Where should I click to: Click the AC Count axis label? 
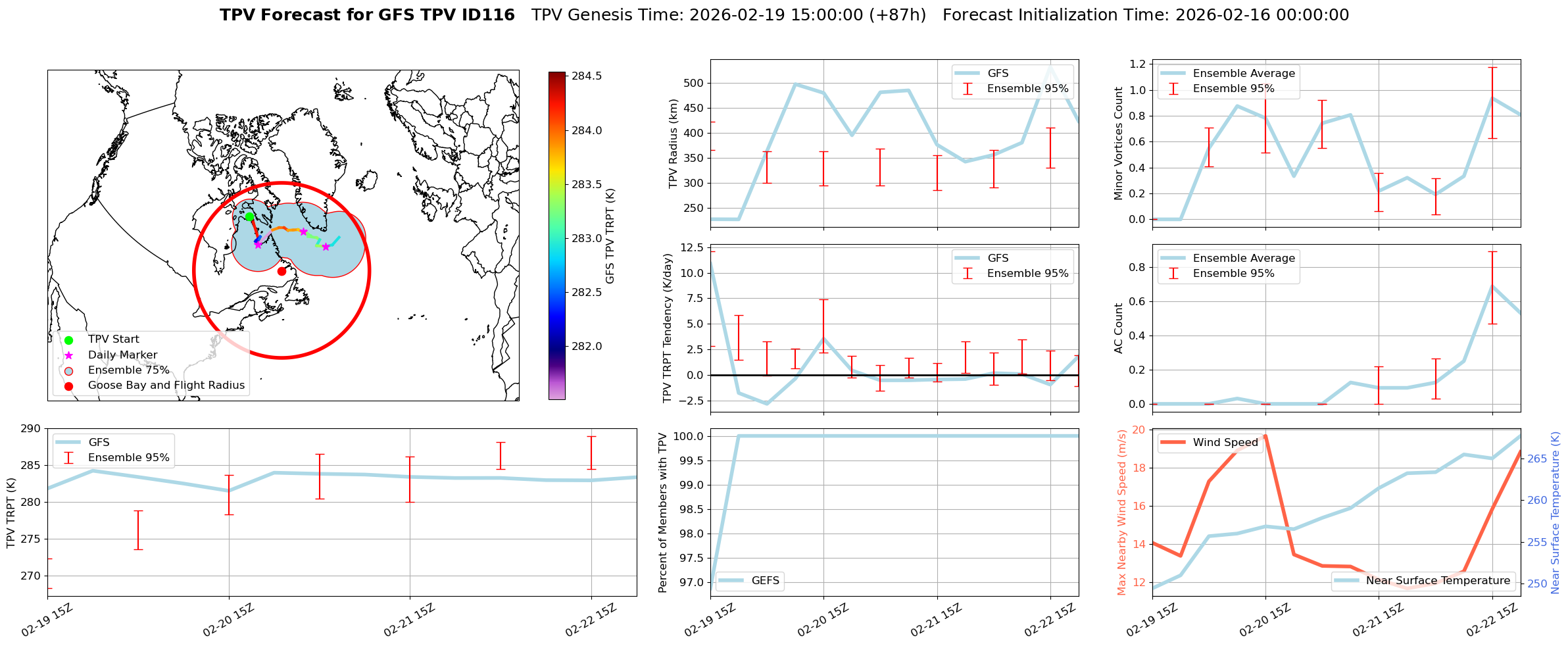[1118, 328]
